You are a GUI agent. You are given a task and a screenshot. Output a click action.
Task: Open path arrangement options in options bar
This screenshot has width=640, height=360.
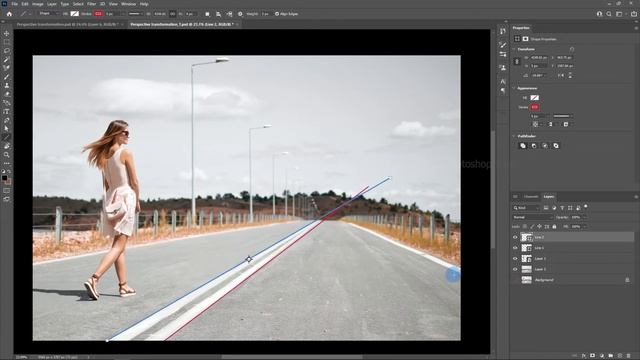point(229,14)
